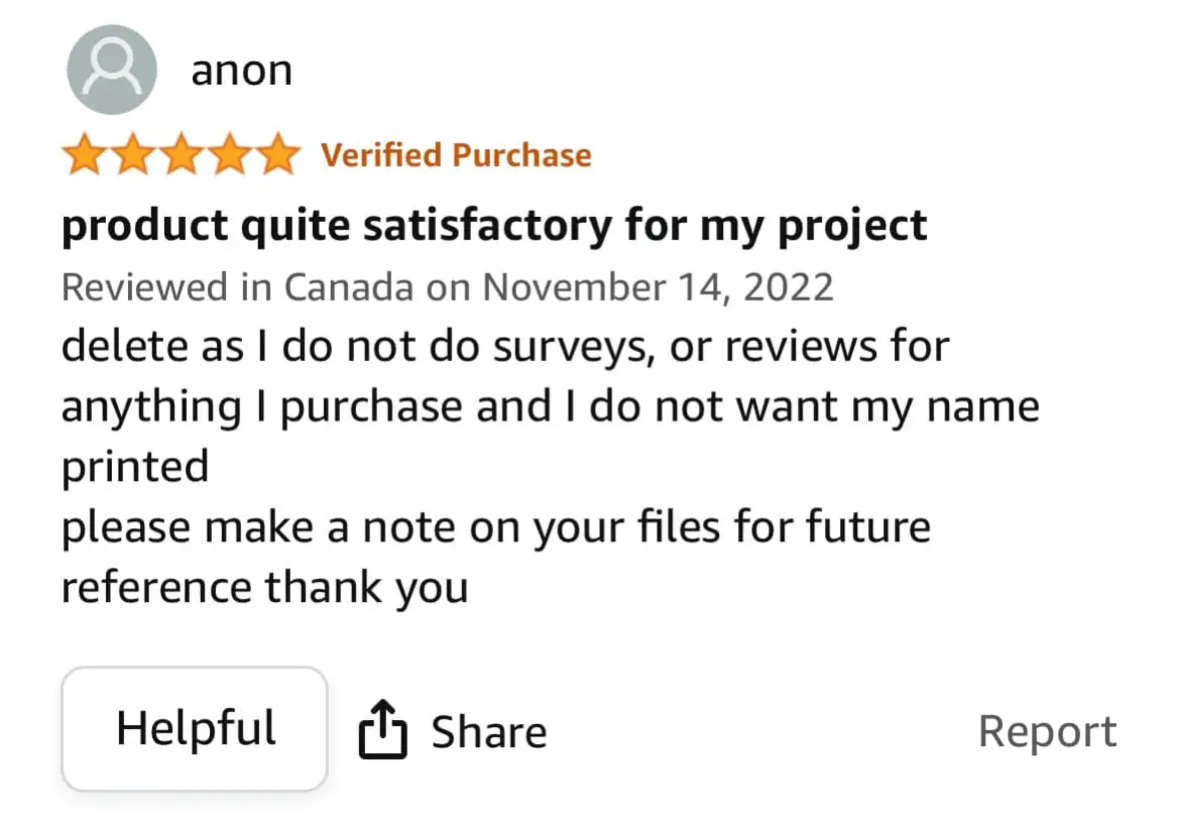Click the 'please make a note' line
This screenshot has width=1179, height=816.
[x=496, y=527]
